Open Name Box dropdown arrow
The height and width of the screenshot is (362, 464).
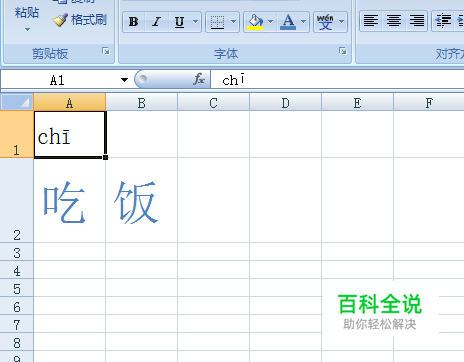pos(124,80)
